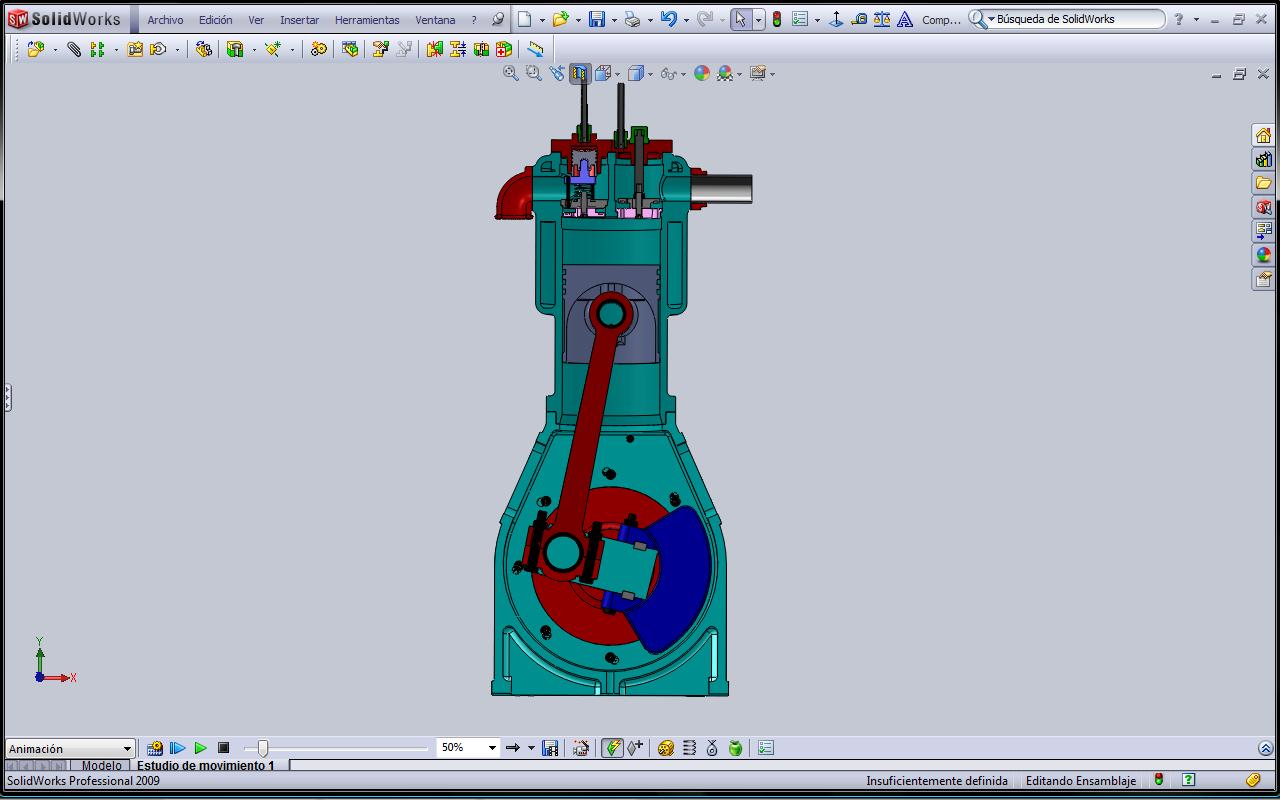Expand the motion manager chevron

(x=1266, y=748)
